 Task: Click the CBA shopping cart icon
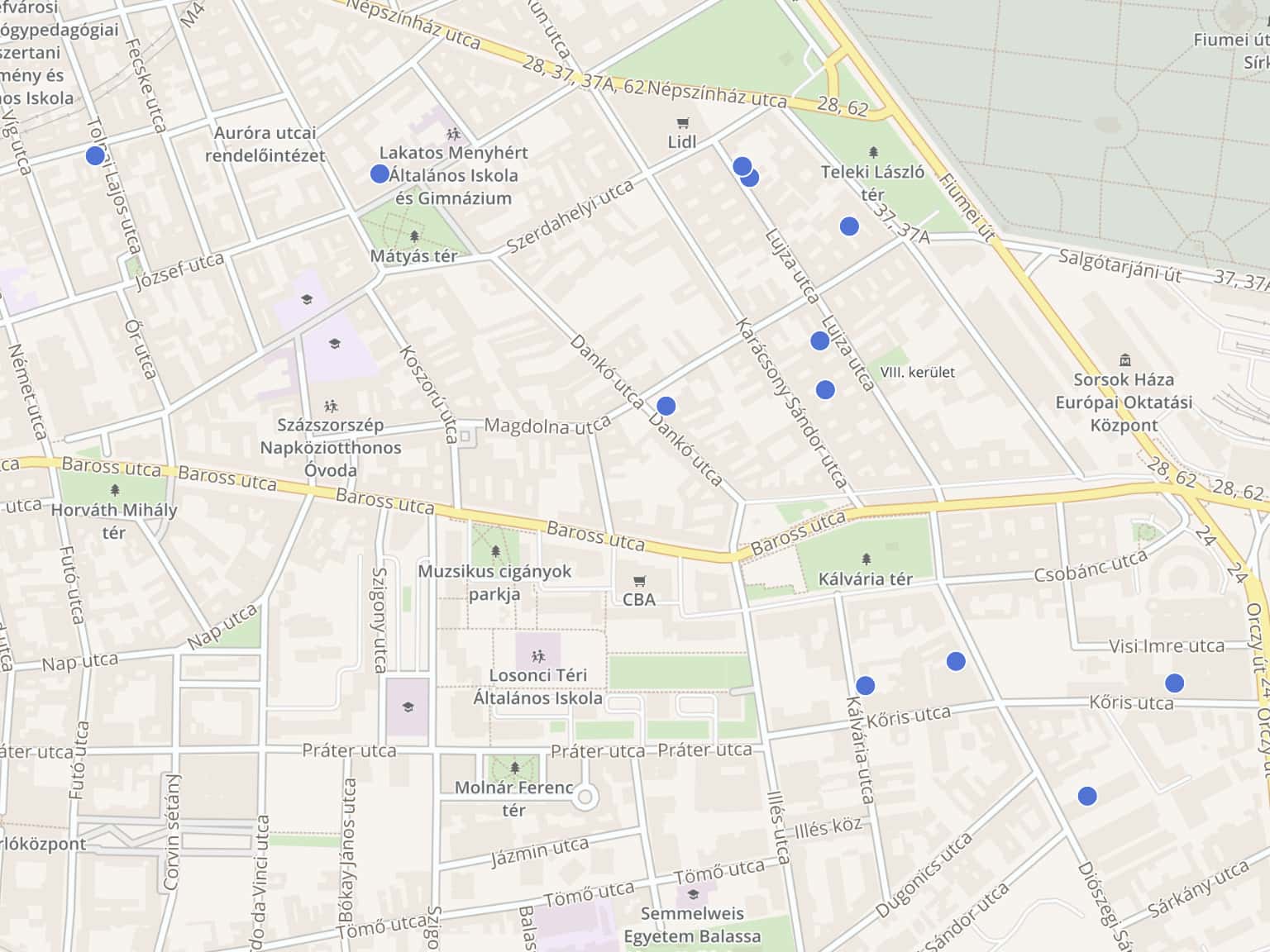pos(639,581)
